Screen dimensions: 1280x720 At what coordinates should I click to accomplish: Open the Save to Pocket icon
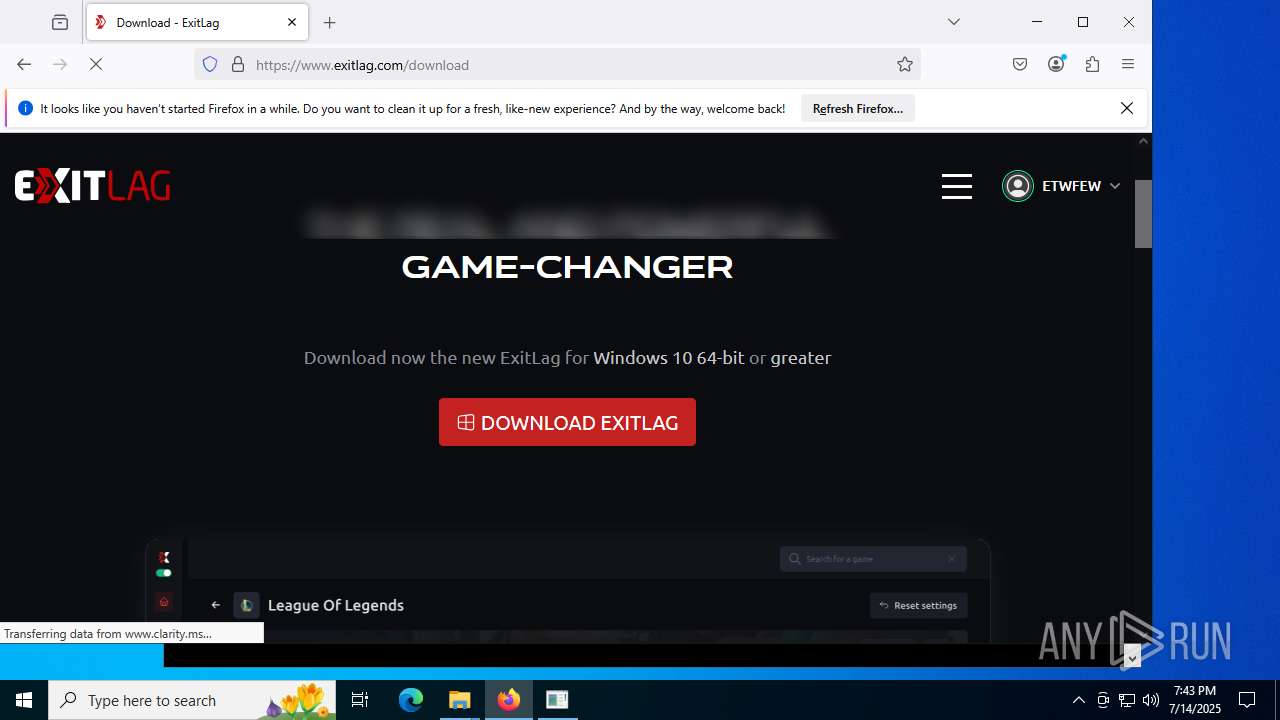(x=1020, y=64)
